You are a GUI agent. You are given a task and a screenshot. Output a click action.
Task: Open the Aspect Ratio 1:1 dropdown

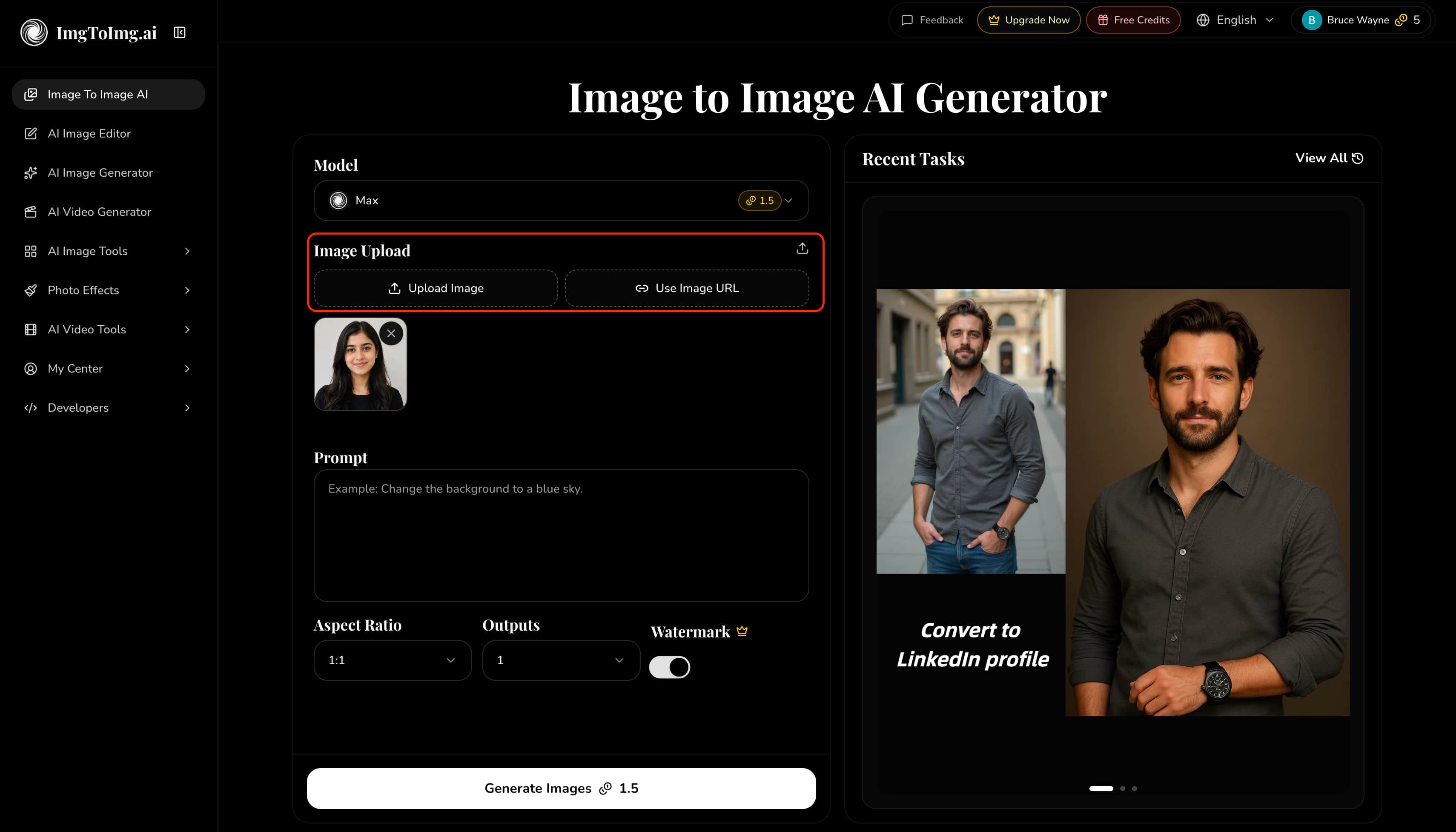pyautogui.click(x=393, y=660)
